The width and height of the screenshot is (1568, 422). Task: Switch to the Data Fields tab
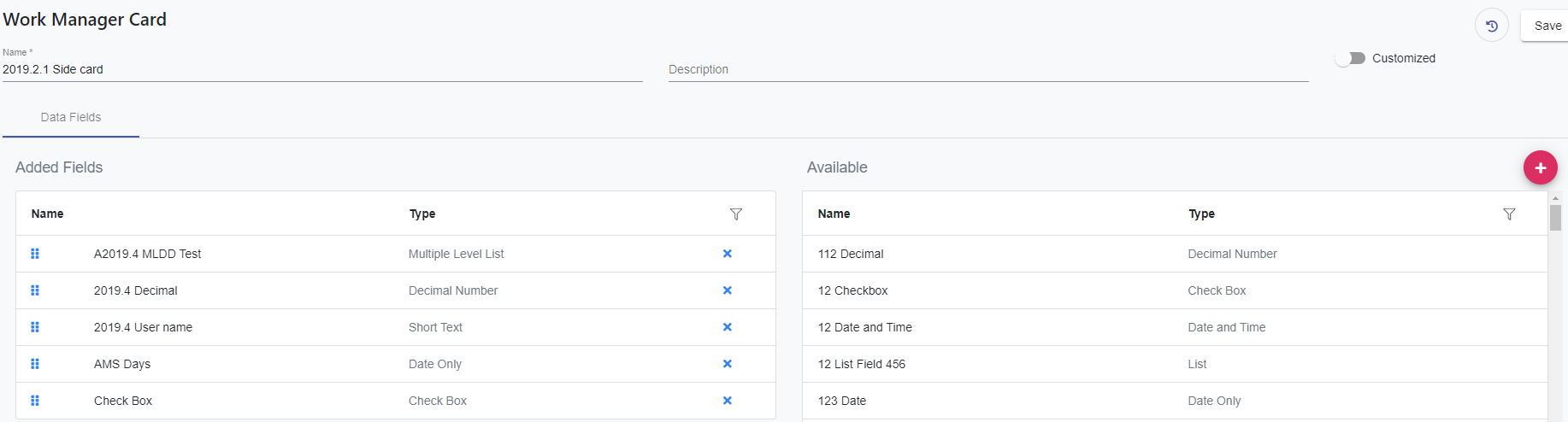coord(71,117)
